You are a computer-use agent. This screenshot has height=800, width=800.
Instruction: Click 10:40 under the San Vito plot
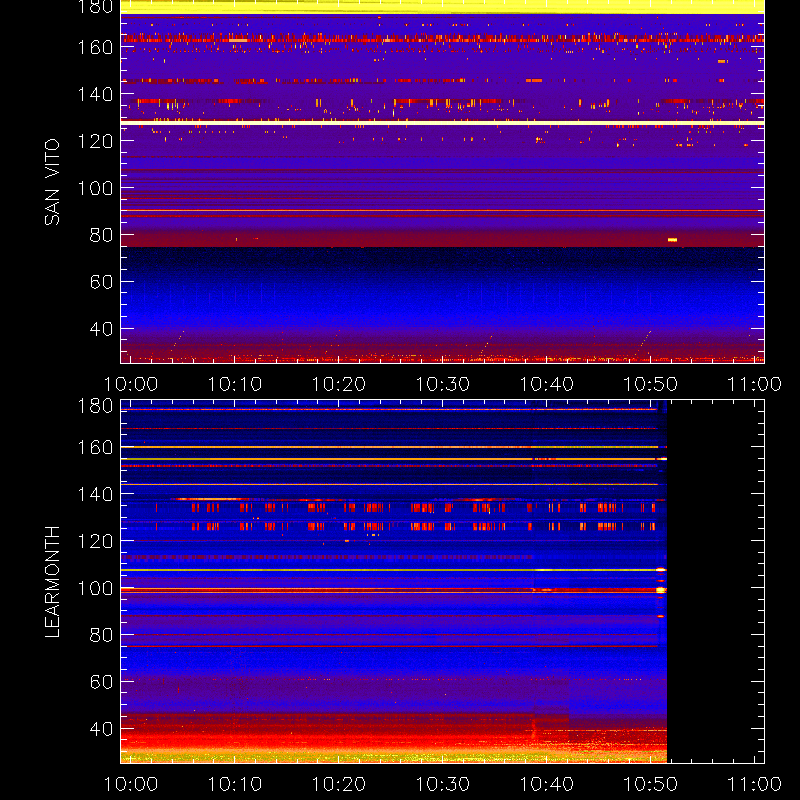[x=547, y=384]
